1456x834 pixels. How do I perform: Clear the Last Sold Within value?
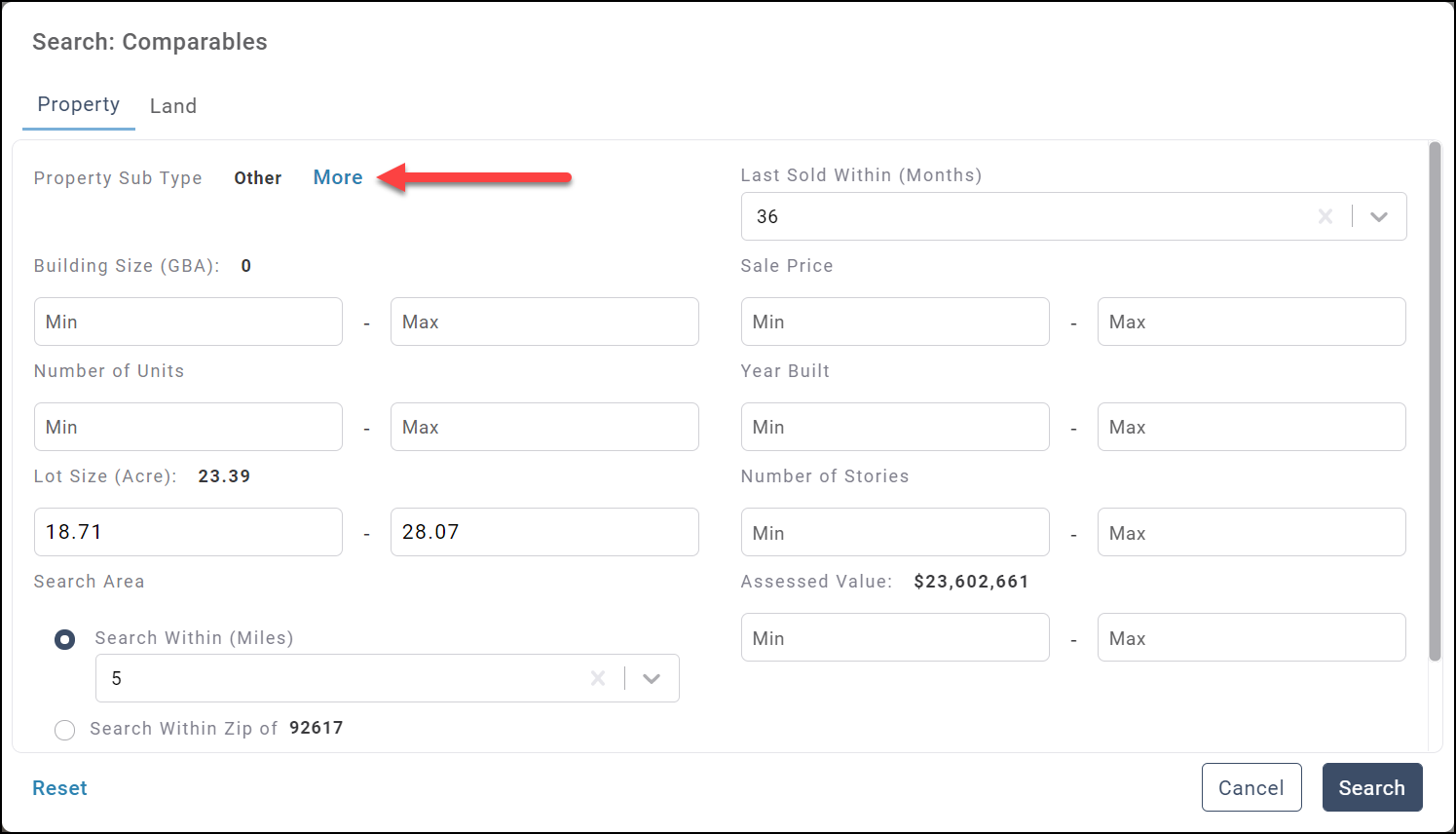click(x=1325, y=216)
